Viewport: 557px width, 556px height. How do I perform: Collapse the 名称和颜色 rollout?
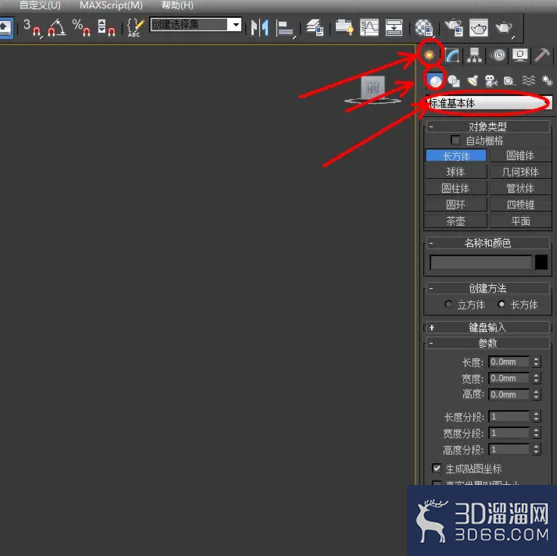[487, 243]
